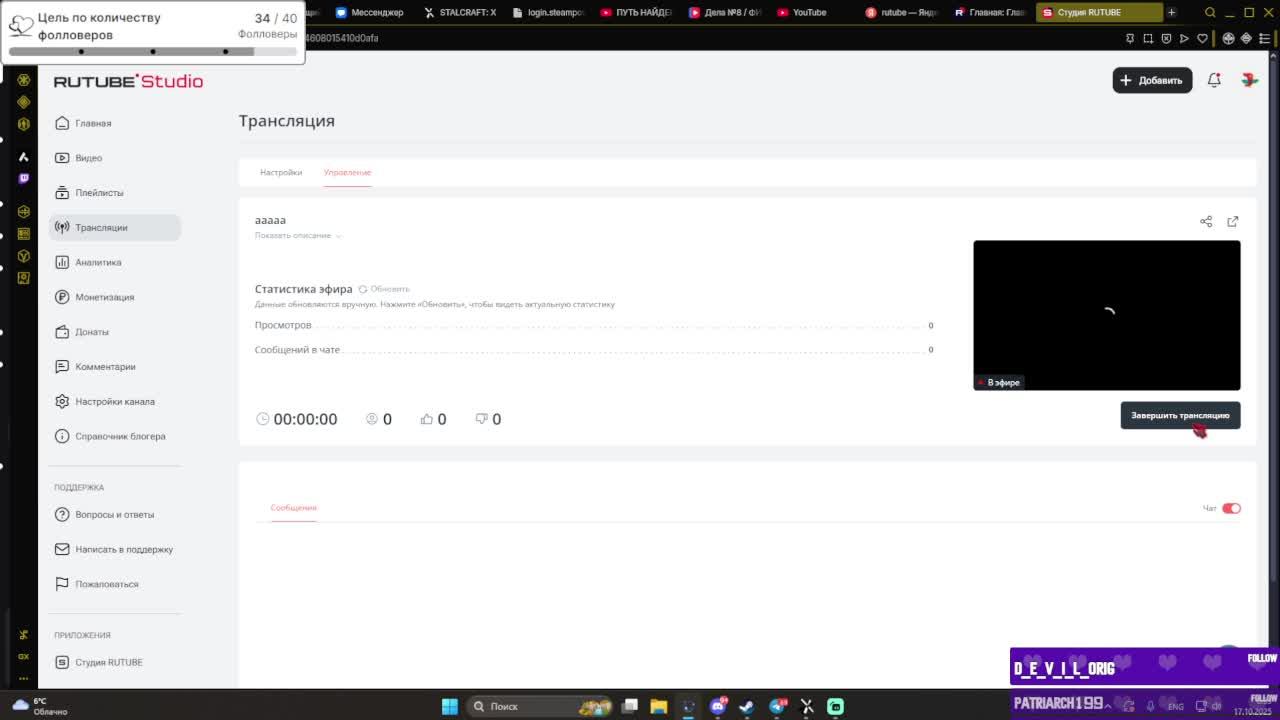1280x720 pixels.
Task: Switch to ПУТЬ НАЙДЕН browser tab
Action: [x=636, y=12]
